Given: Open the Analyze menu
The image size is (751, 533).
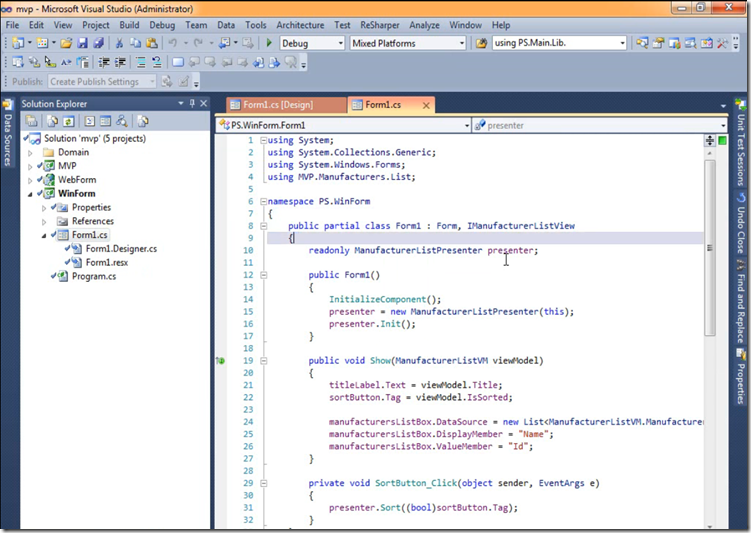Looking at the screenshot, I should tap(424, 25).
